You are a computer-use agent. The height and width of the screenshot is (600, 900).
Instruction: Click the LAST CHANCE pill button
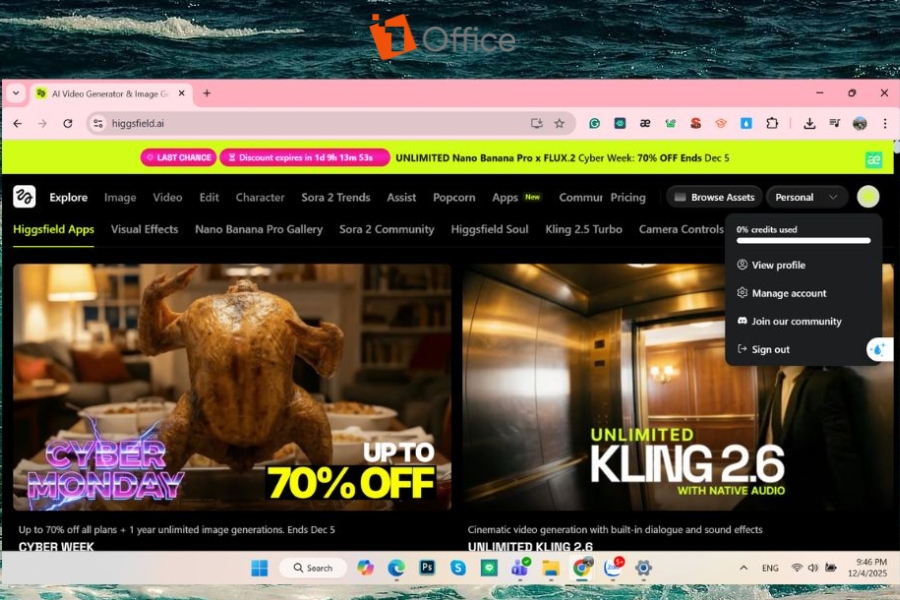(x=179, y=157)
